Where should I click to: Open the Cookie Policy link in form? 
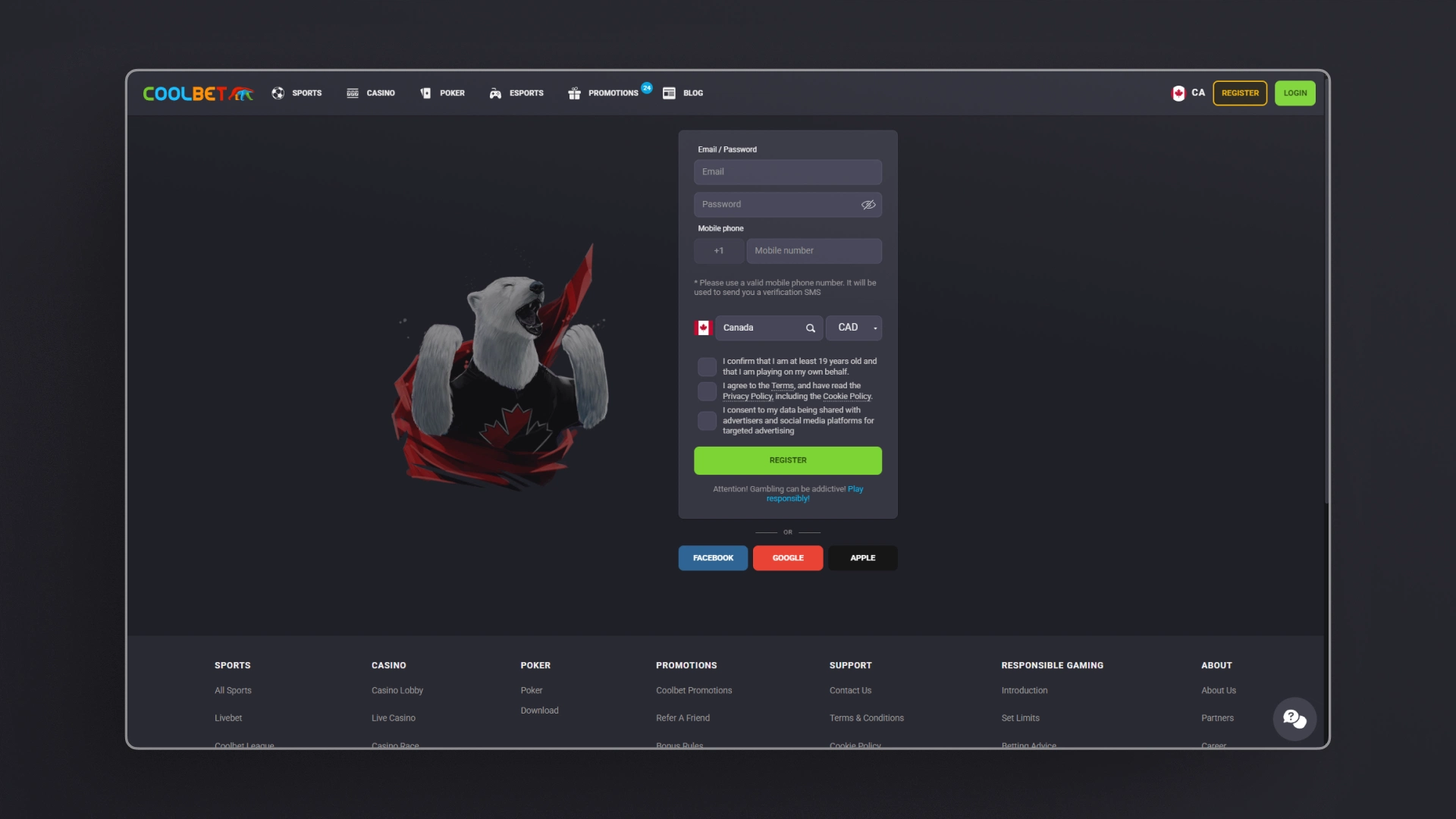[x=847, y=397]
